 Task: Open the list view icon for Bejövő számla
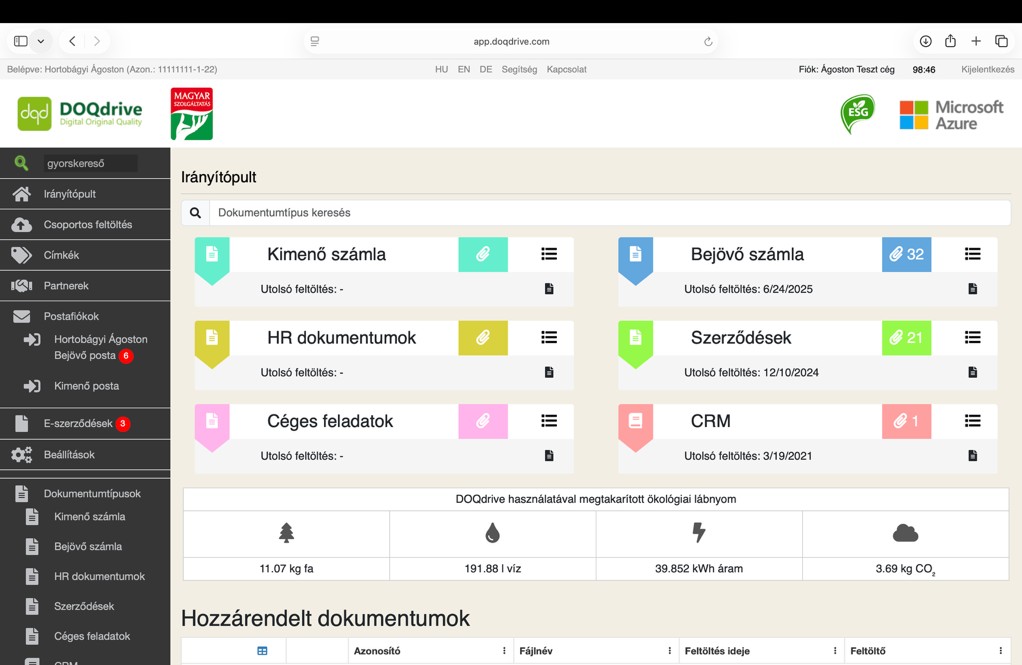click(972, 255)
